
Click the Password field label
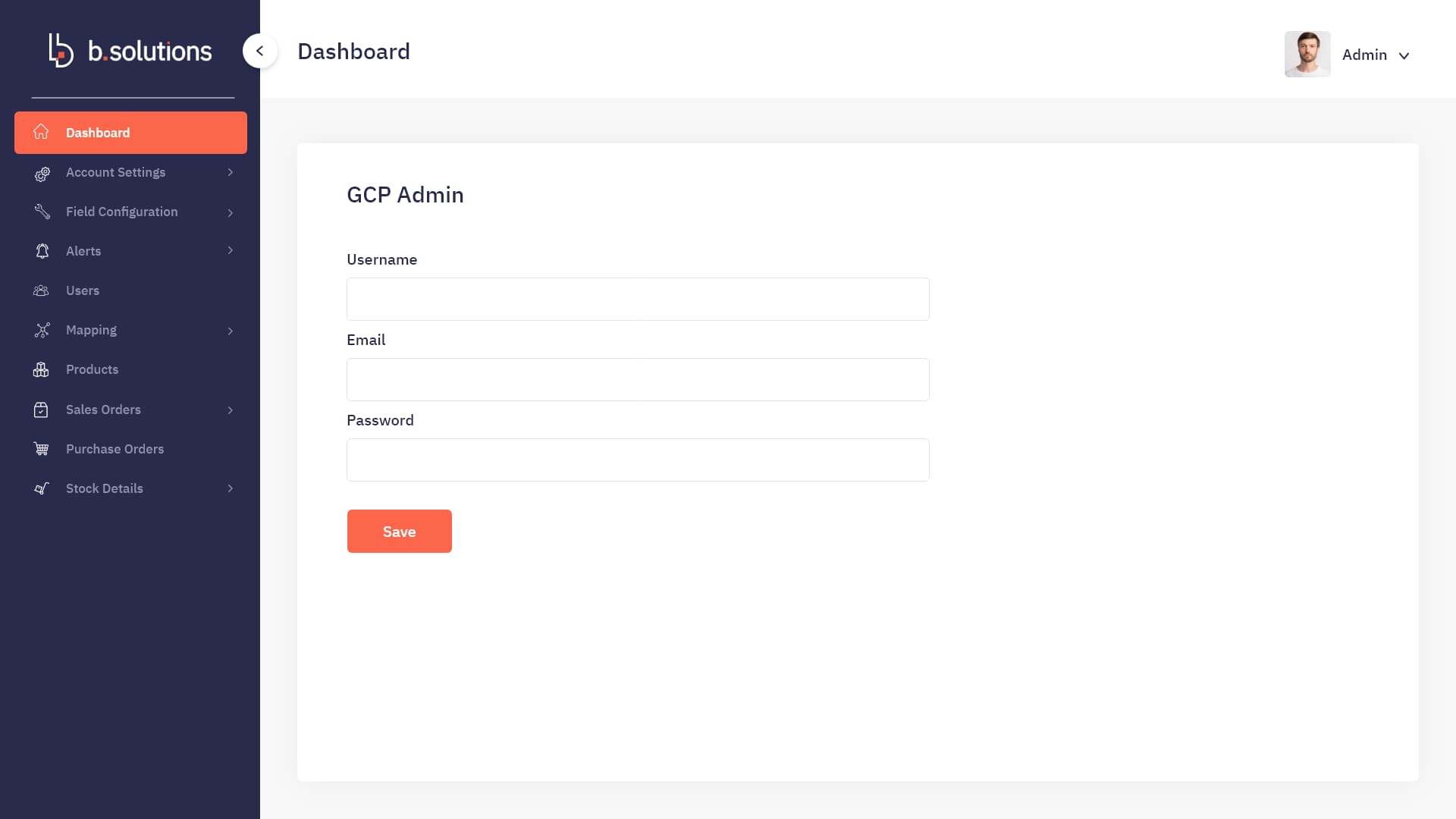380,420
